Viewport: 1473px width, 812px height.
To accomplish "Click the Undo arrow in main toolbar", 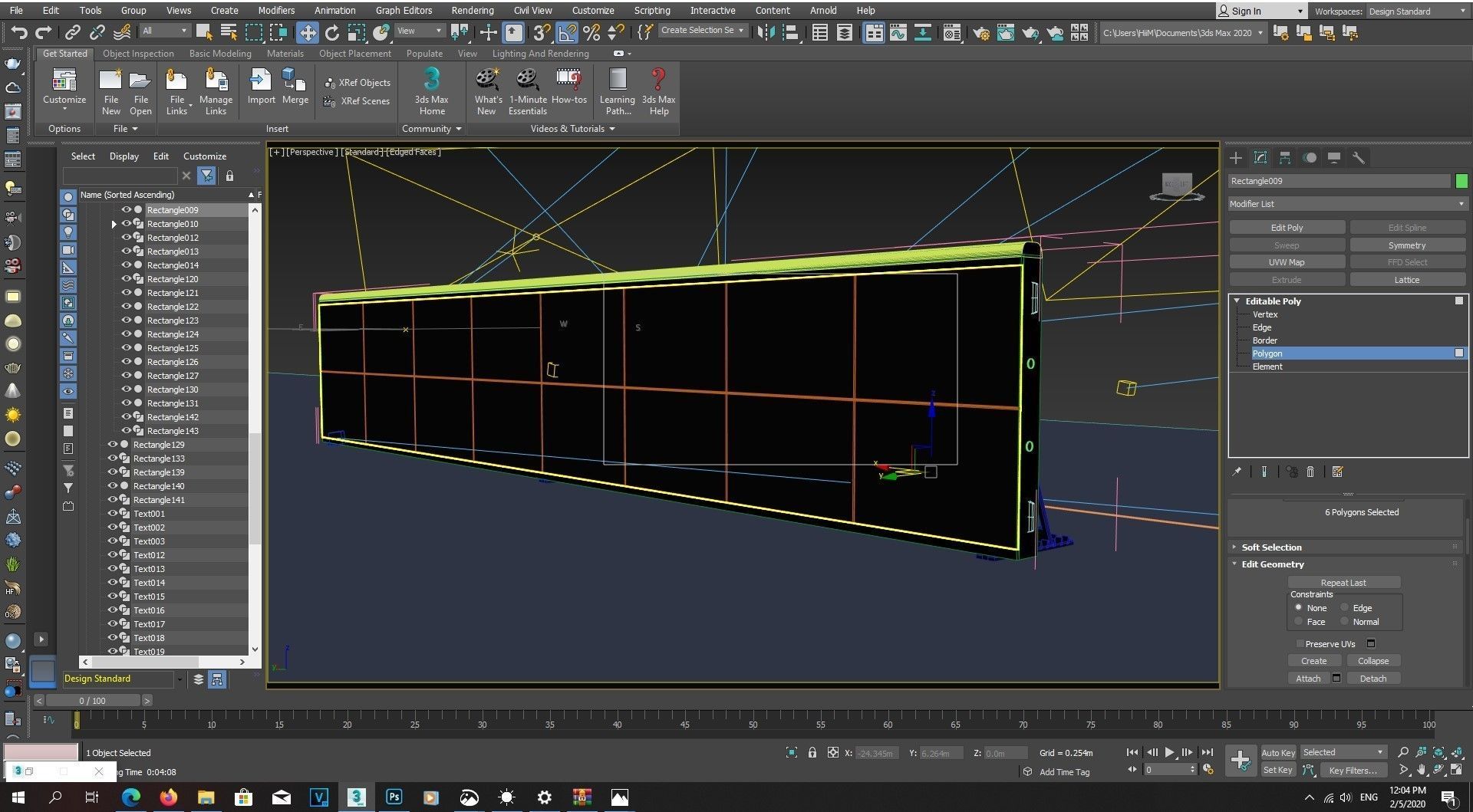I will coord(19,32).
